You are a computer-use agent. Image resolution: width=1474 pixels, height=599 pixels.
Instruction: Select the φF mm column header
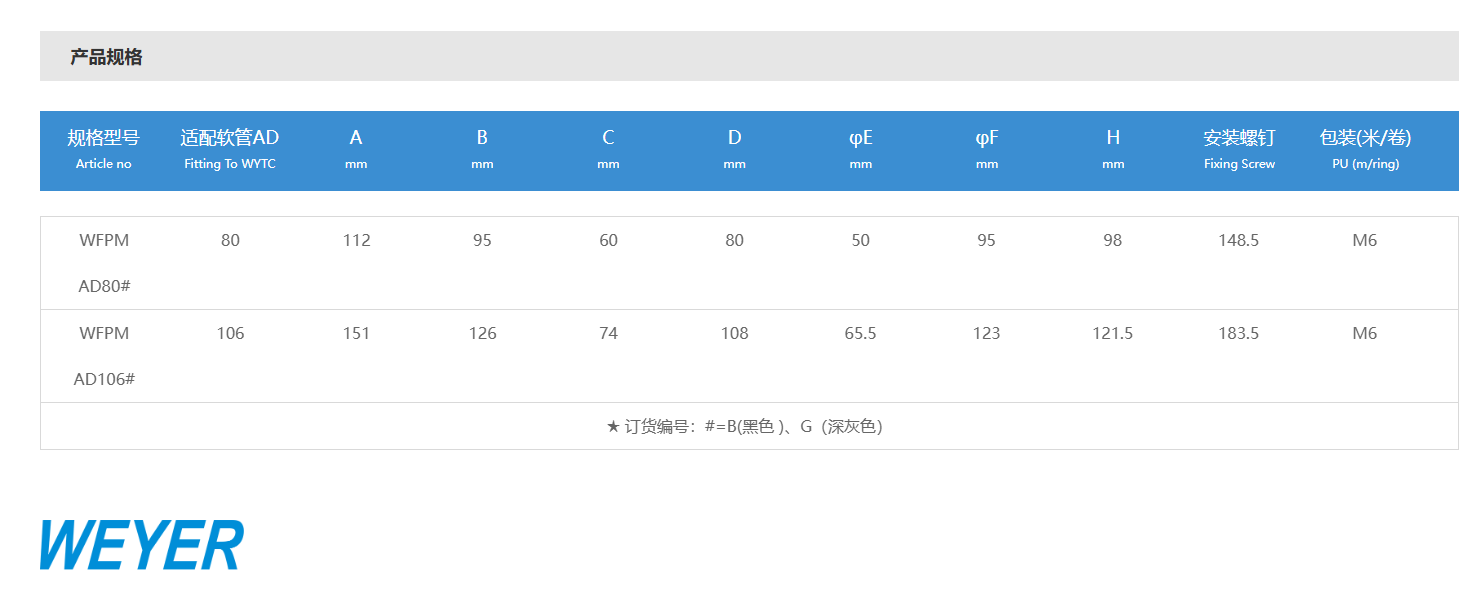click(x=986, y=149)
